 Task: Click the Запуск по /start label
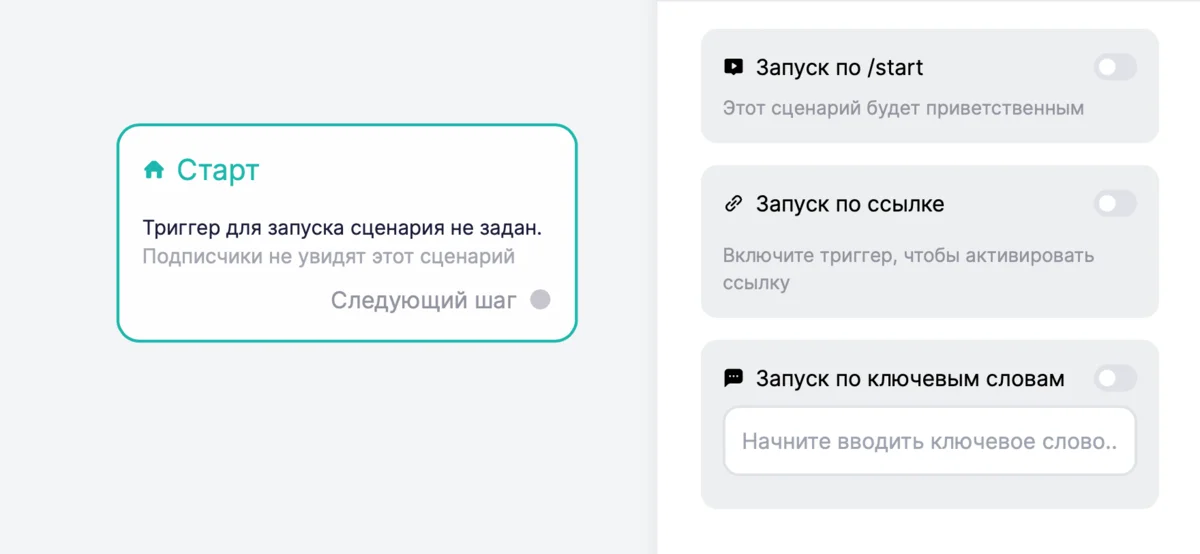click(x=840, y=68)
